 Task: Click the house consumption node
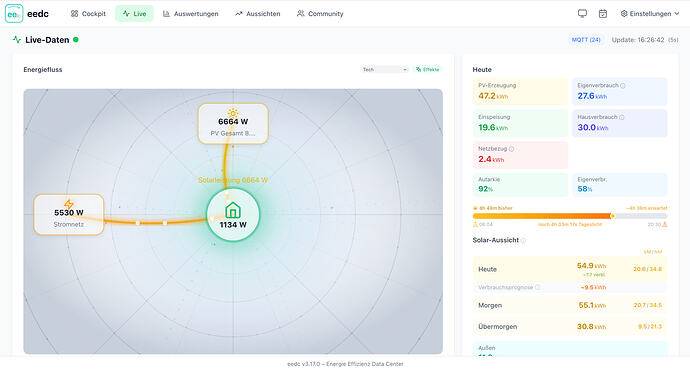[x=233, y=215]
